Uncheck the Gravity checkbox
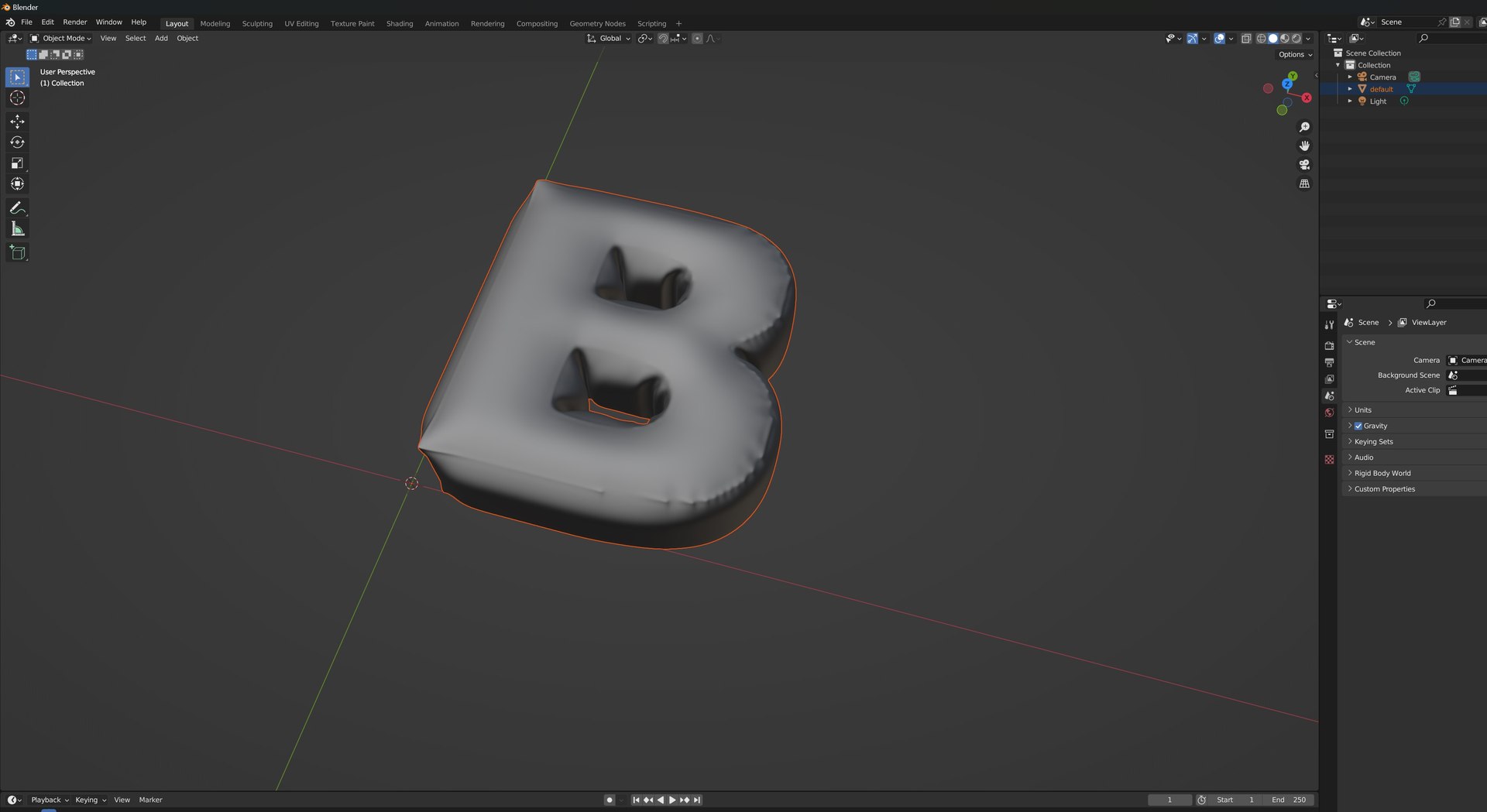The height and width of the screenshot is (812, 1487). pos(1358,426)
